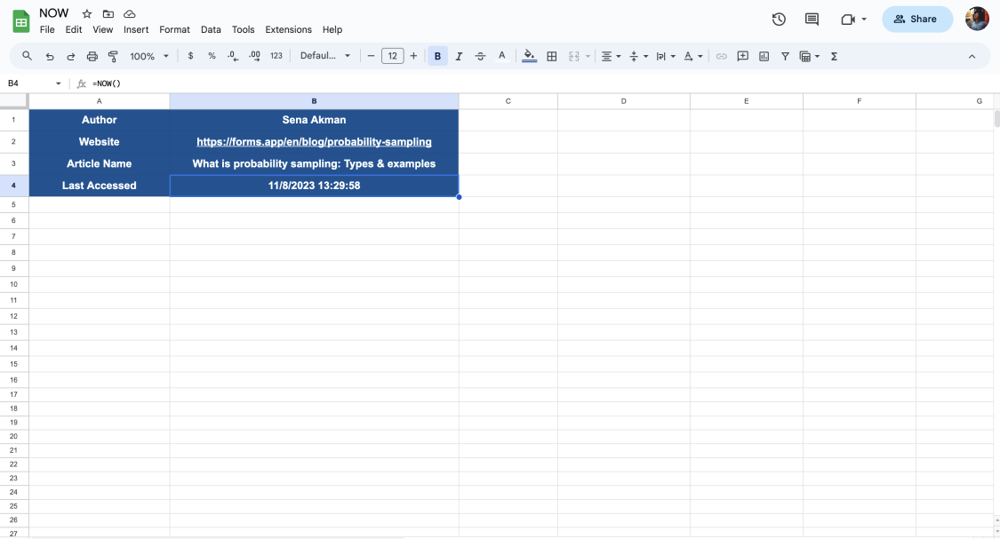Viewport: 1000px width, 539px height.
Task: Click the insert chart icon
Action: tap(764, 57)
